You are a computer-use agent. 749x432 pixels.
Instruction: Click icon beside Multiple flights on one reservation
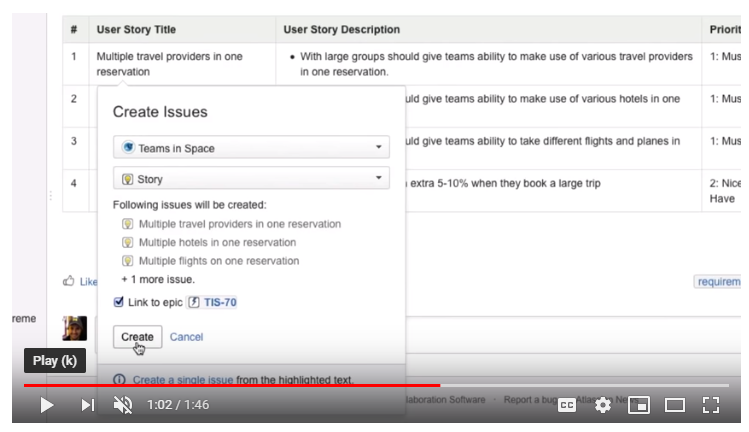pyautogui.click(x=128, y=261)
